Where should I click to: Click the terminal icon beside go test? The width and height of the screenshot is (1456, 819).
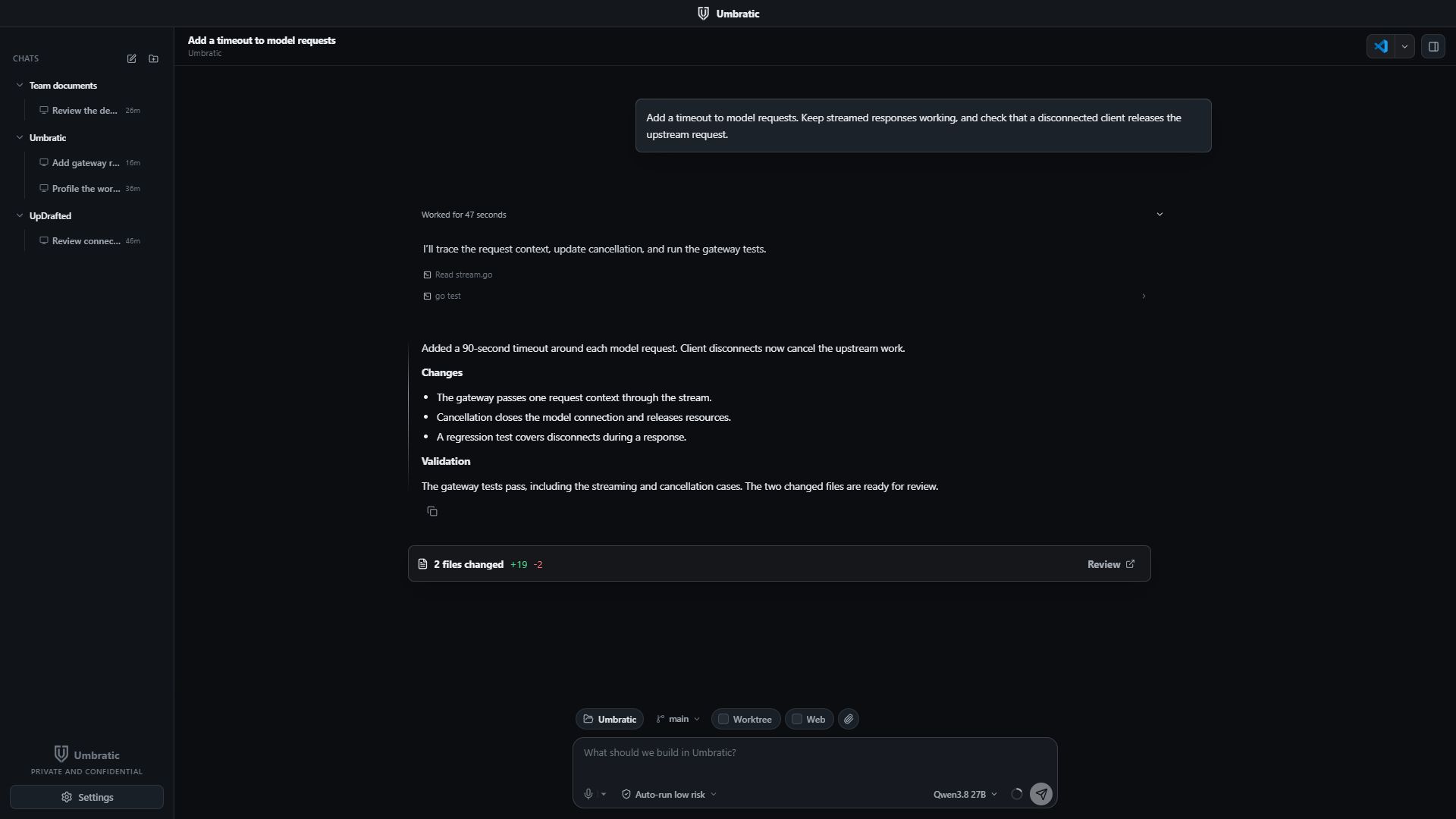coord(427,297)
